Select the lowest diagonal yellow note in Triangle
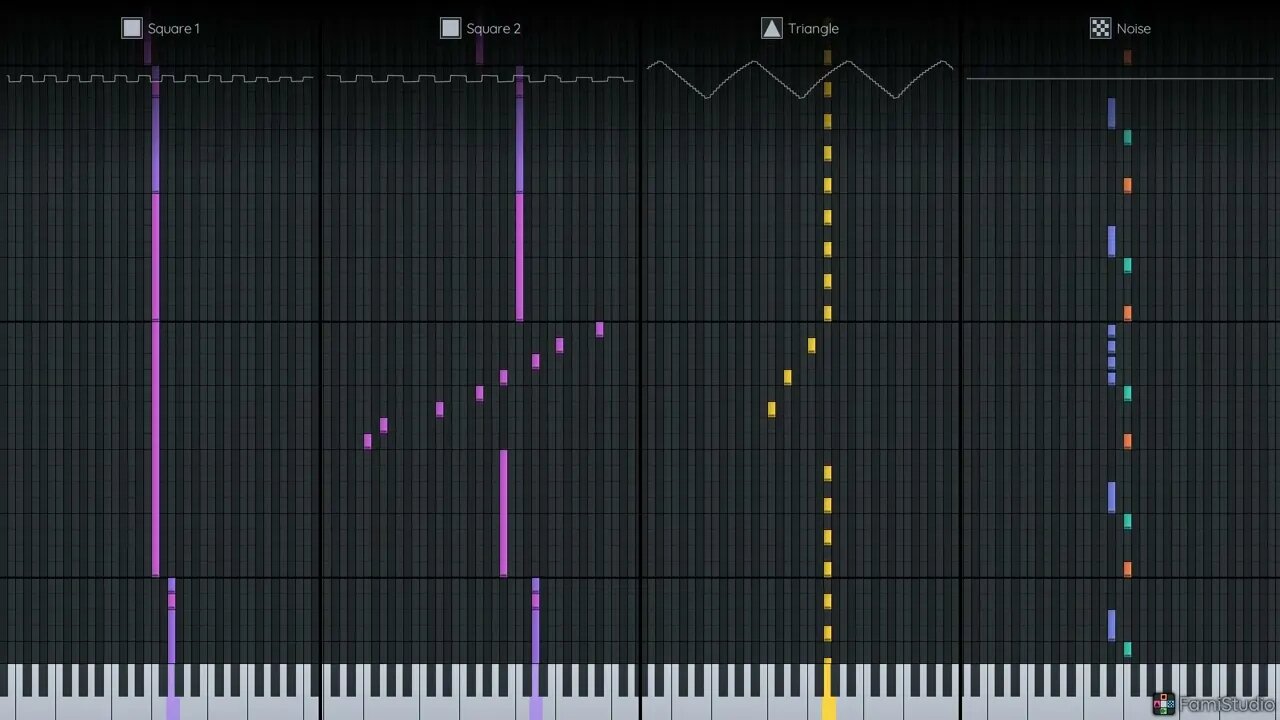 tap(771, 409)
